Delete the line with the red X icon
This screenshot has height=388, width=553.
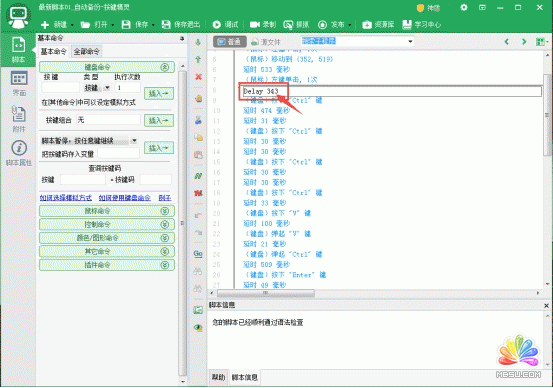point(198,77)
